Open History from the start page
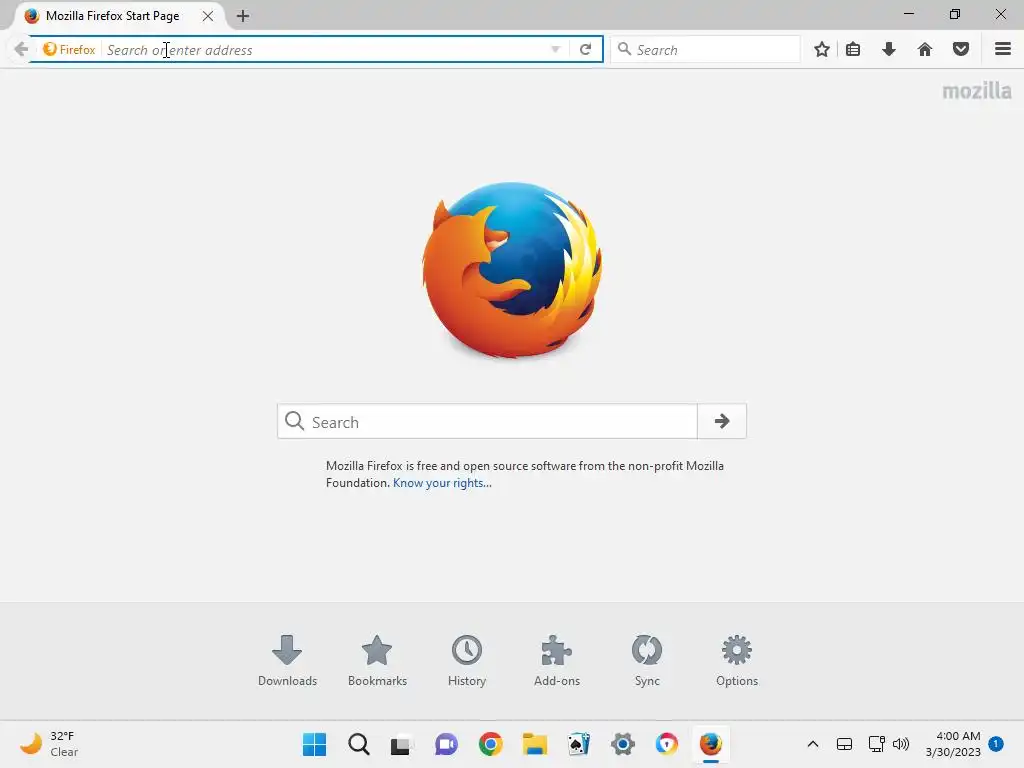Viewport: 1024px width, 768px height. 467,660
